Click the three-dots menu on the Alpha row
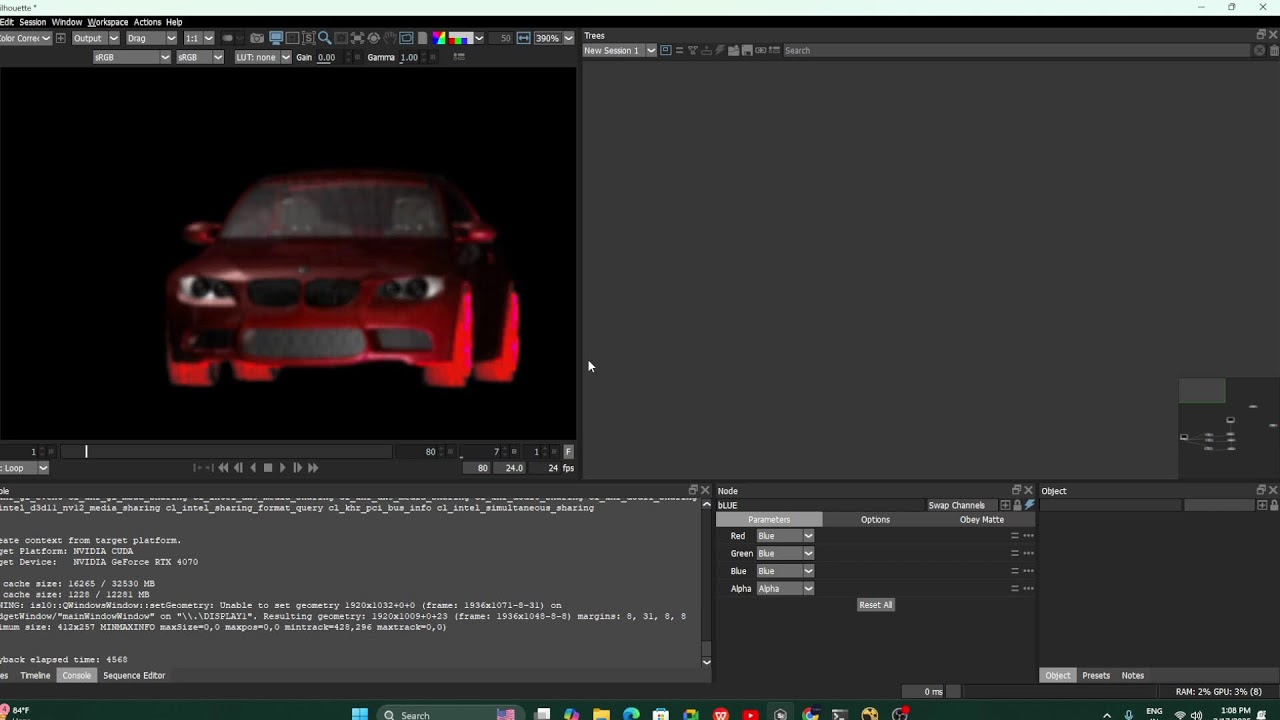 tap(1028, 589)
